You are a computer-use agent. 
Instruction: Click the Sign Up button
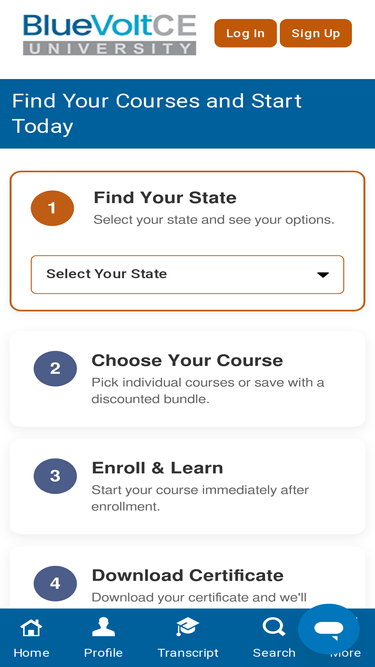pyautogui.click(x=316, y=33)
